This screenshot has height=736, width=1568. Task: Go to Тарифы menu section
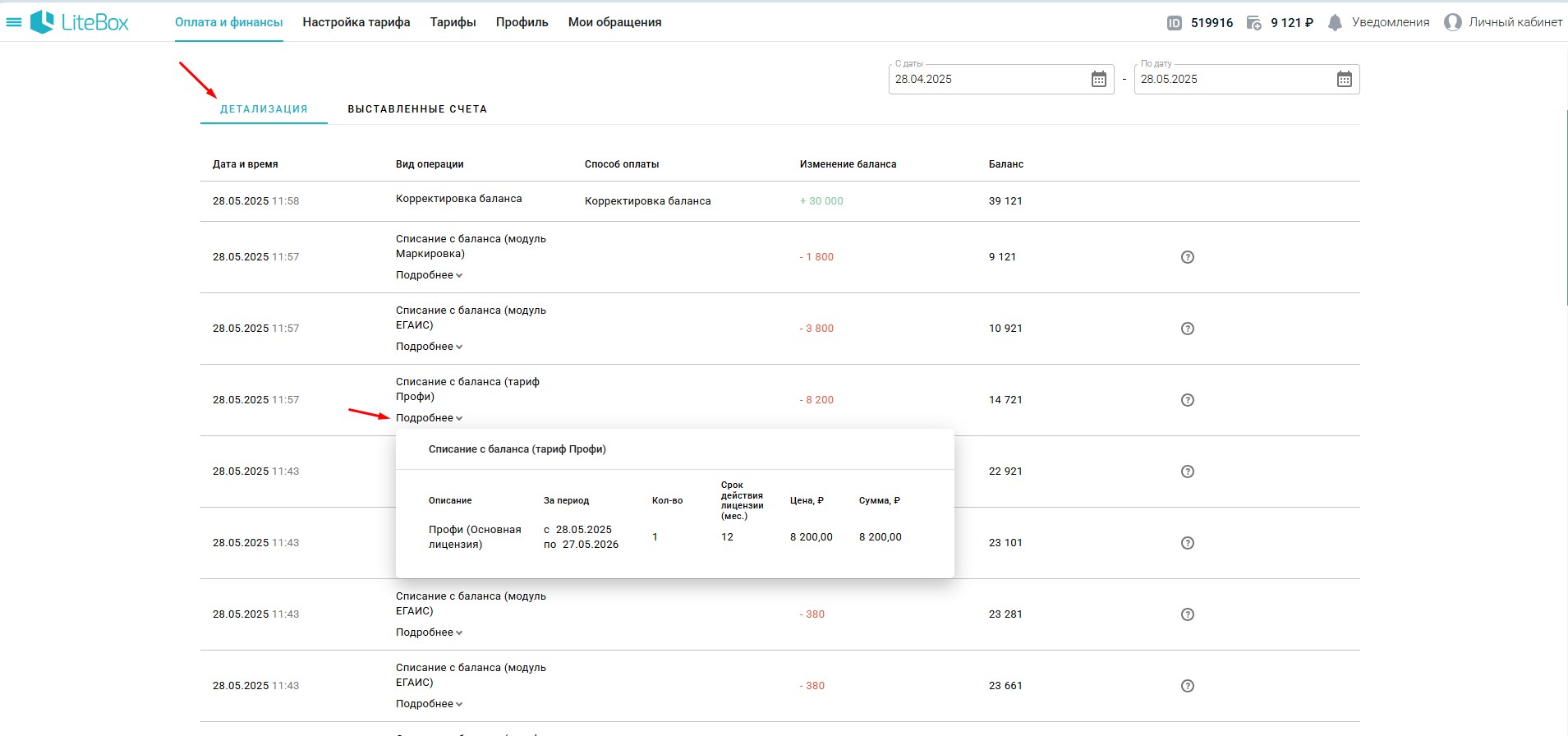click(453, 22)
